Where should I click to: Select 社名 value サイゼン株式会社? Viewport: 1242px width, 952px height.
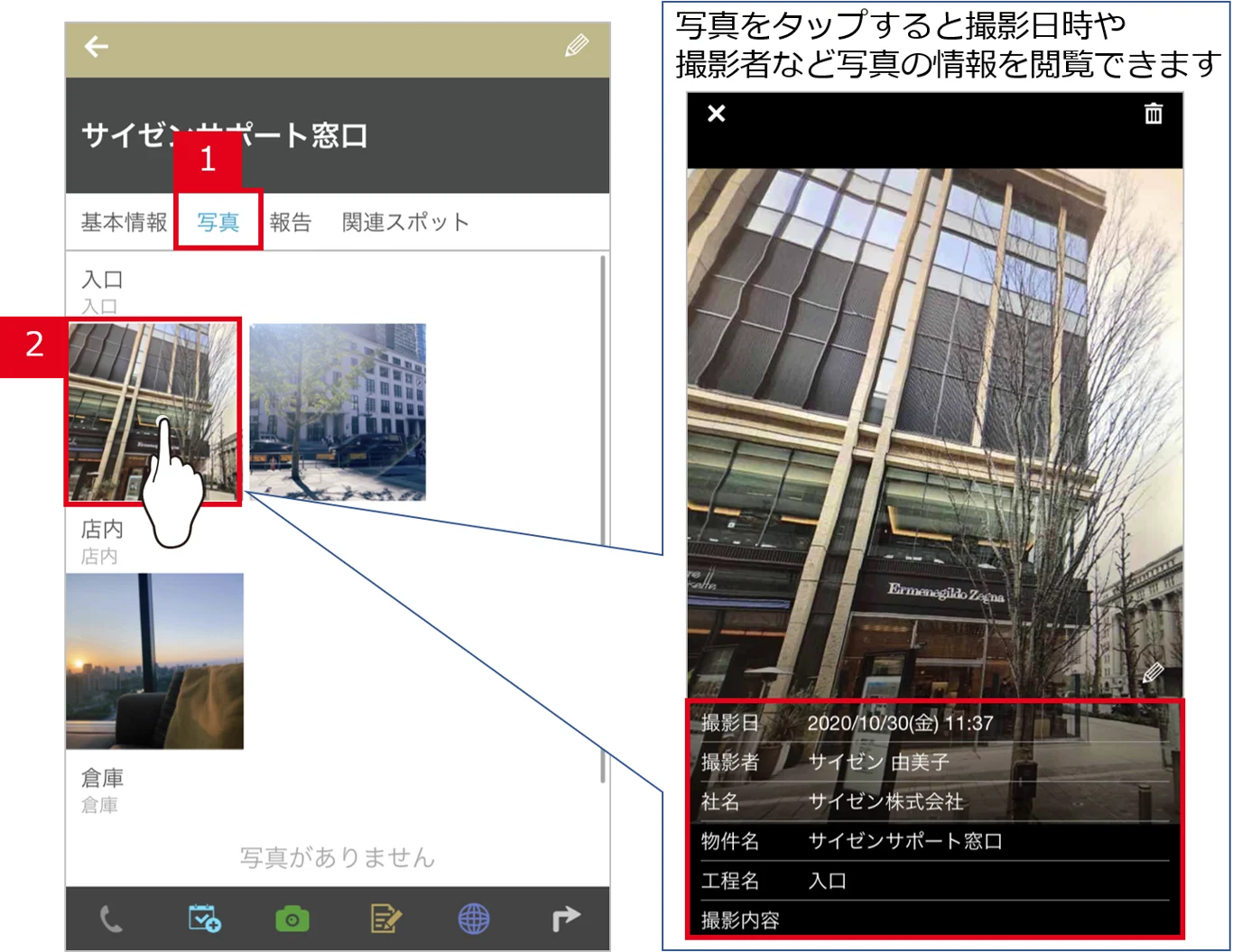[x=885, y=801]
